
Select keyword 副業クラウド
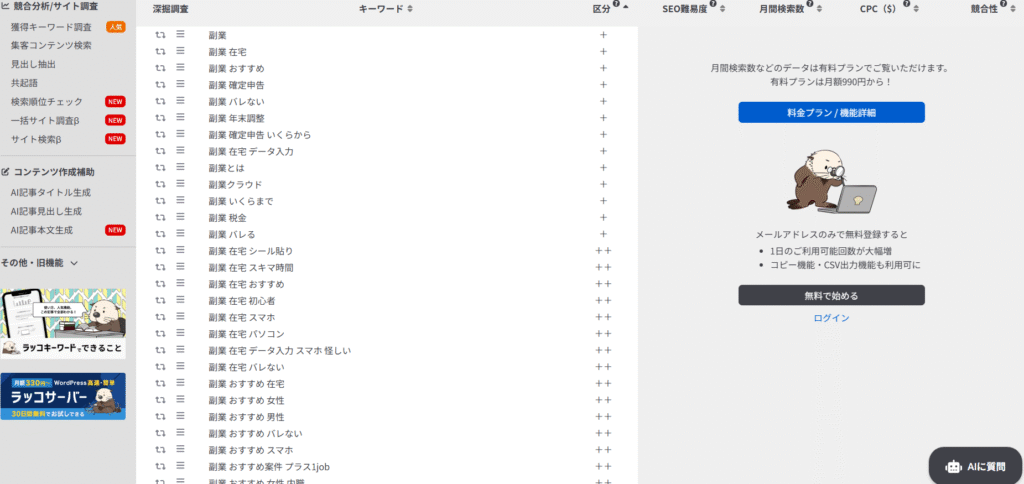pyautogui.click(x=235, y=185)
